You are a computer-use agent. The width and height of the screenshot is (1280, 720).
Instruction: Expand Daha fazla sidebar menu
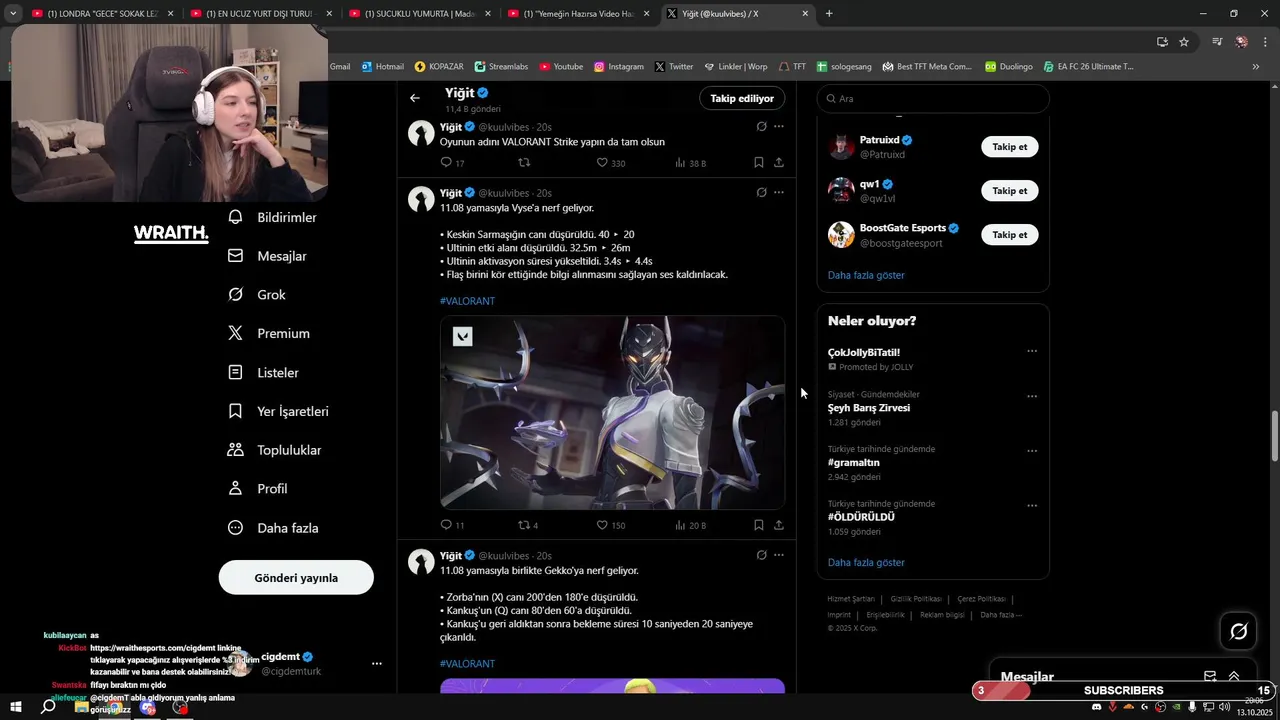(273, 528)
